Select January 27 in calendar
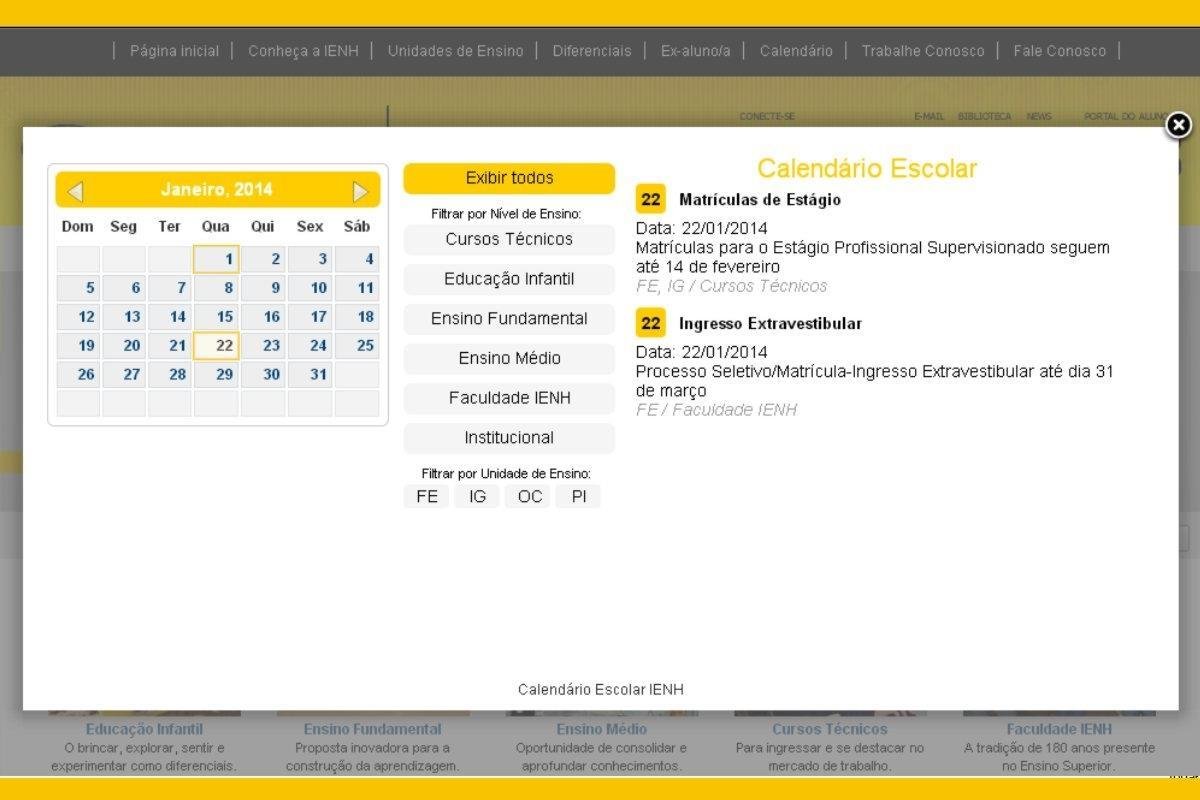The width and height of the screenshot is (1200, 800). click(124, 375)
